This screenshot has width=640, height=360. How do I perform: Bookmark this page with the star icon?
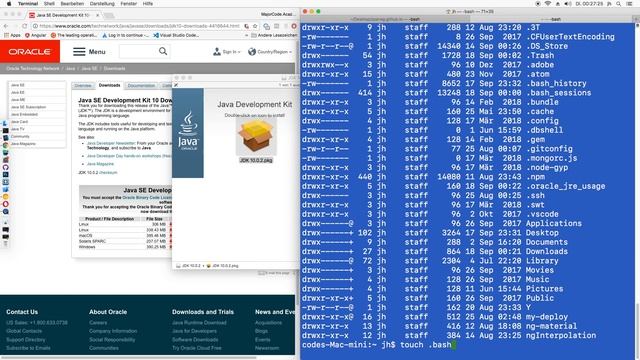pos(255,26)
